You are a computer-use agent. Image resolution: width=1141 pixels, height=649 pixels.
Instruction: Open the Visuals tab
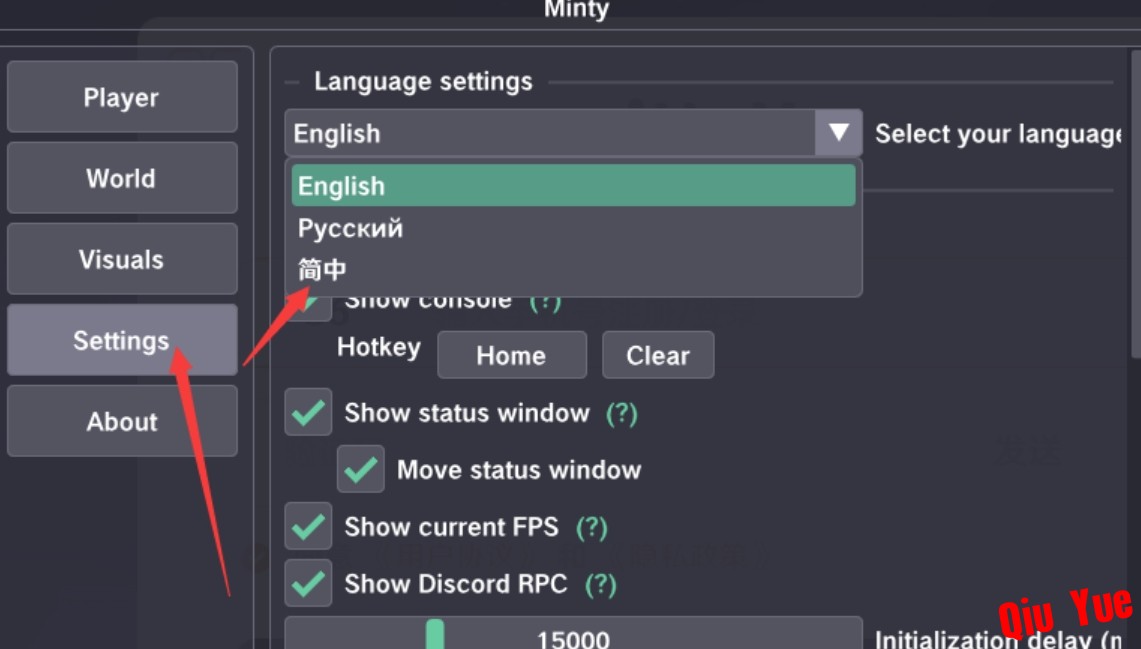[x=122, y=259]
